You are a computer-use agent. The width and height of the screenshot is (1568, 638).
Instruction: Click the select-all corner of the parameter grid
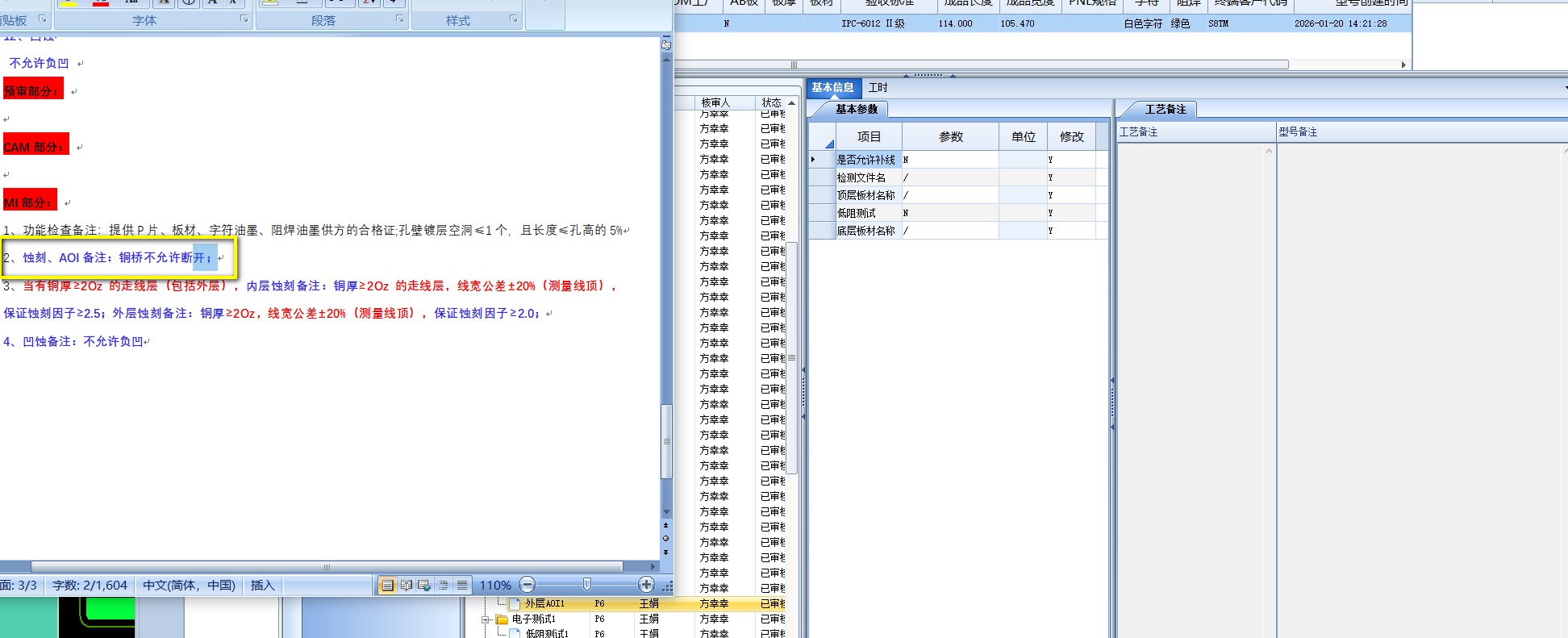822,136
